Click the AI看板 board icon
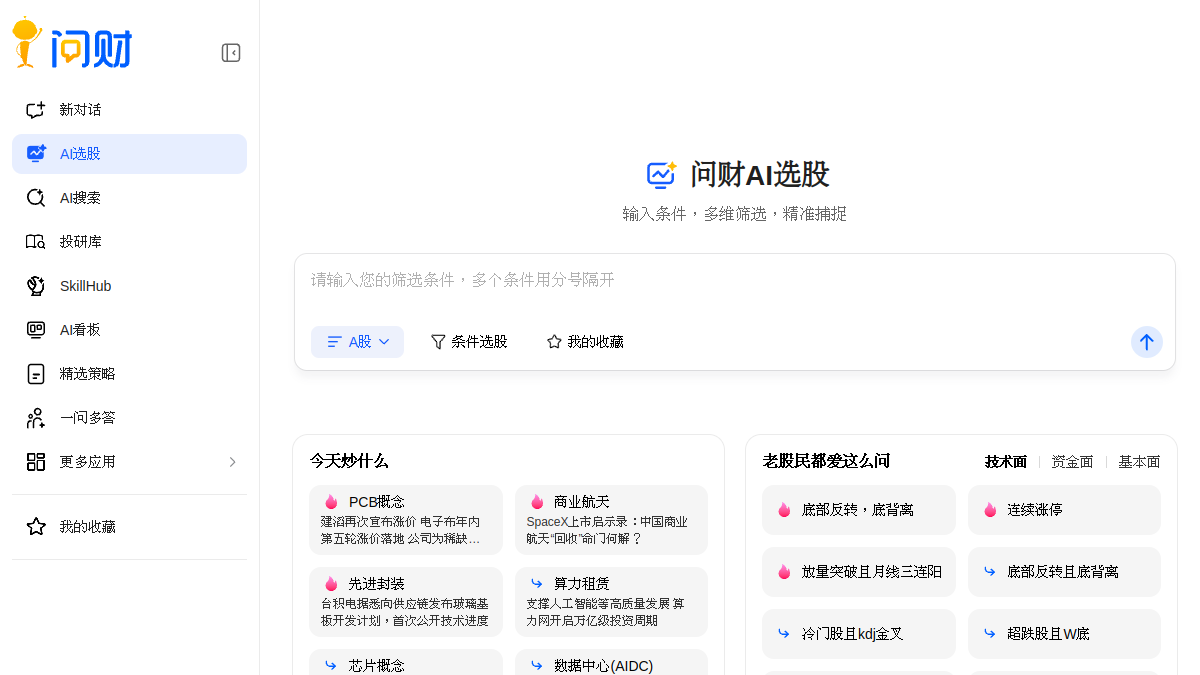 (x=36, y=330)
